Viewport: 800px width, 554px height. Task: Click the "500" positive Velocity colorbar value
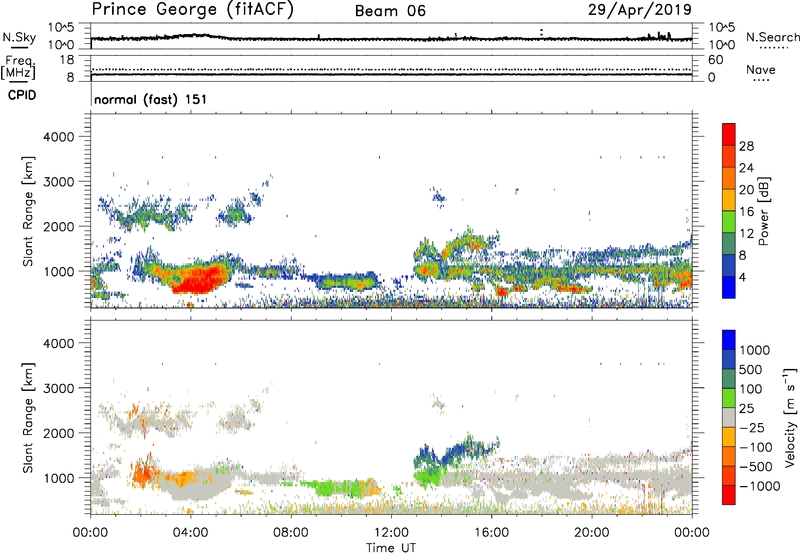pos(751,369)
